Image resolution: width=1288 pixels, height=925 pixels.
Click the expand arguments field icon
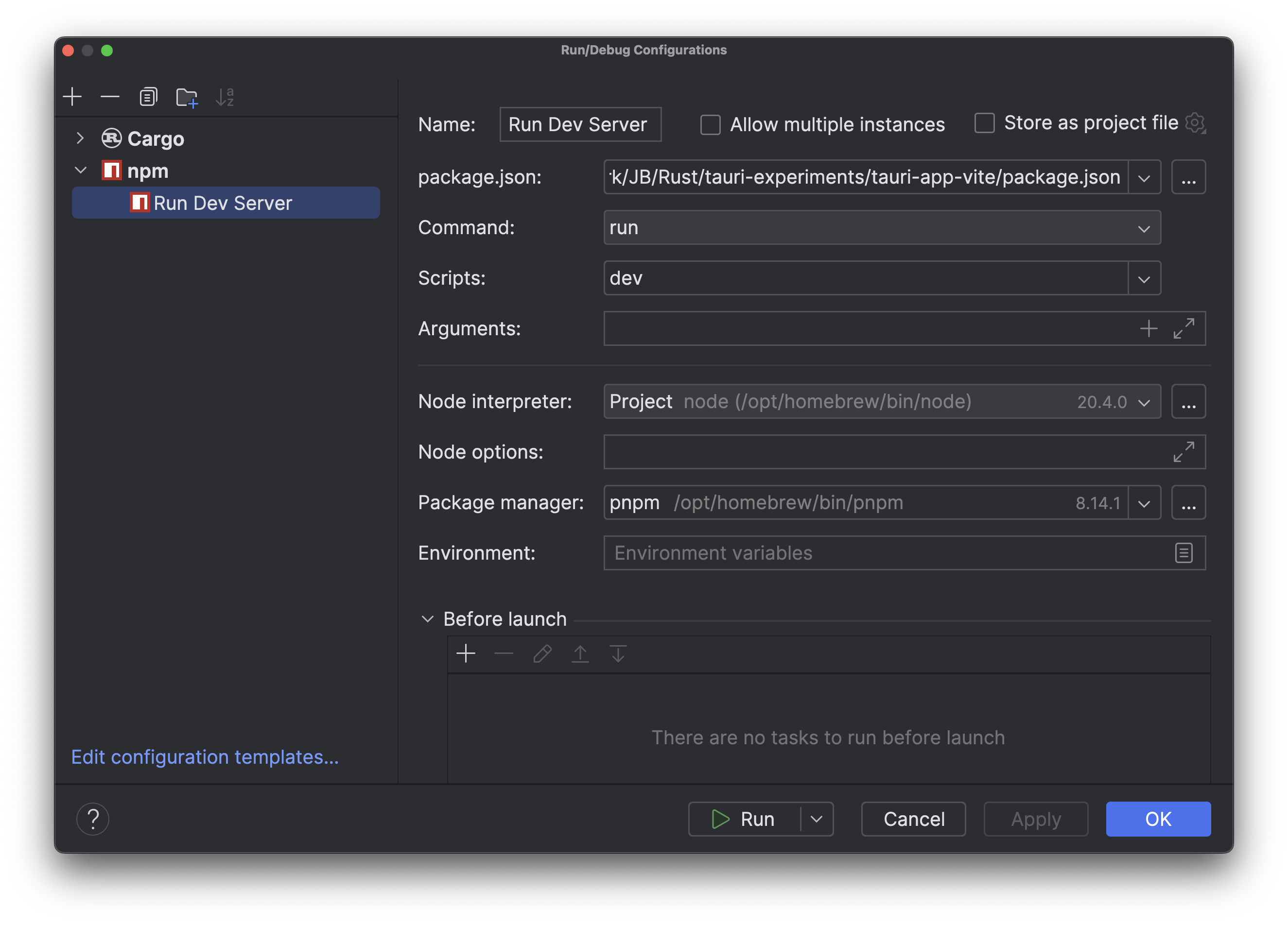click(x=1186, y=328)
